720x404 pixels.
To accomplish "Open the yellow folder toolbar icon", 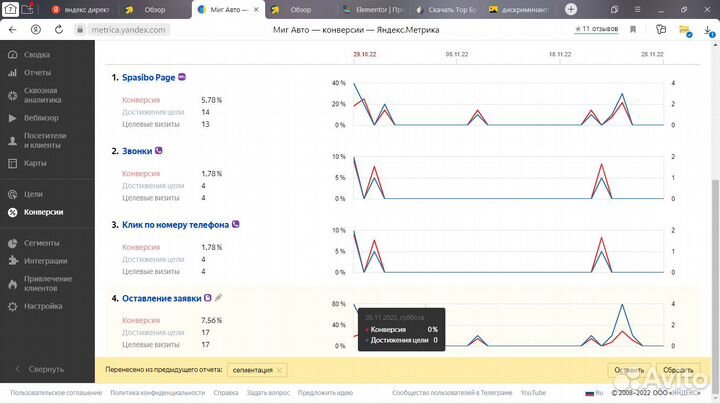I will click(x=685, y=30).
